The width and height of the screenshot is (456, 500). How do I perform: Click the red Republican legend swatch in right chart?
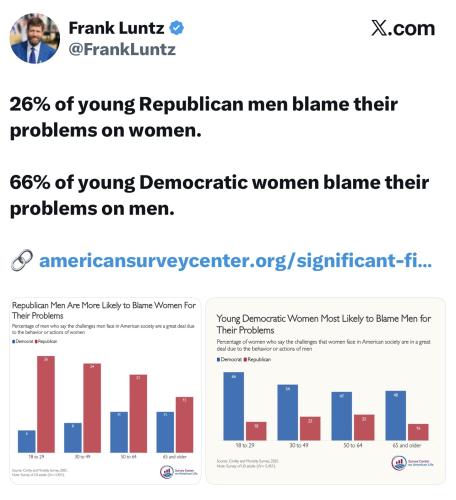pos(245,359)
